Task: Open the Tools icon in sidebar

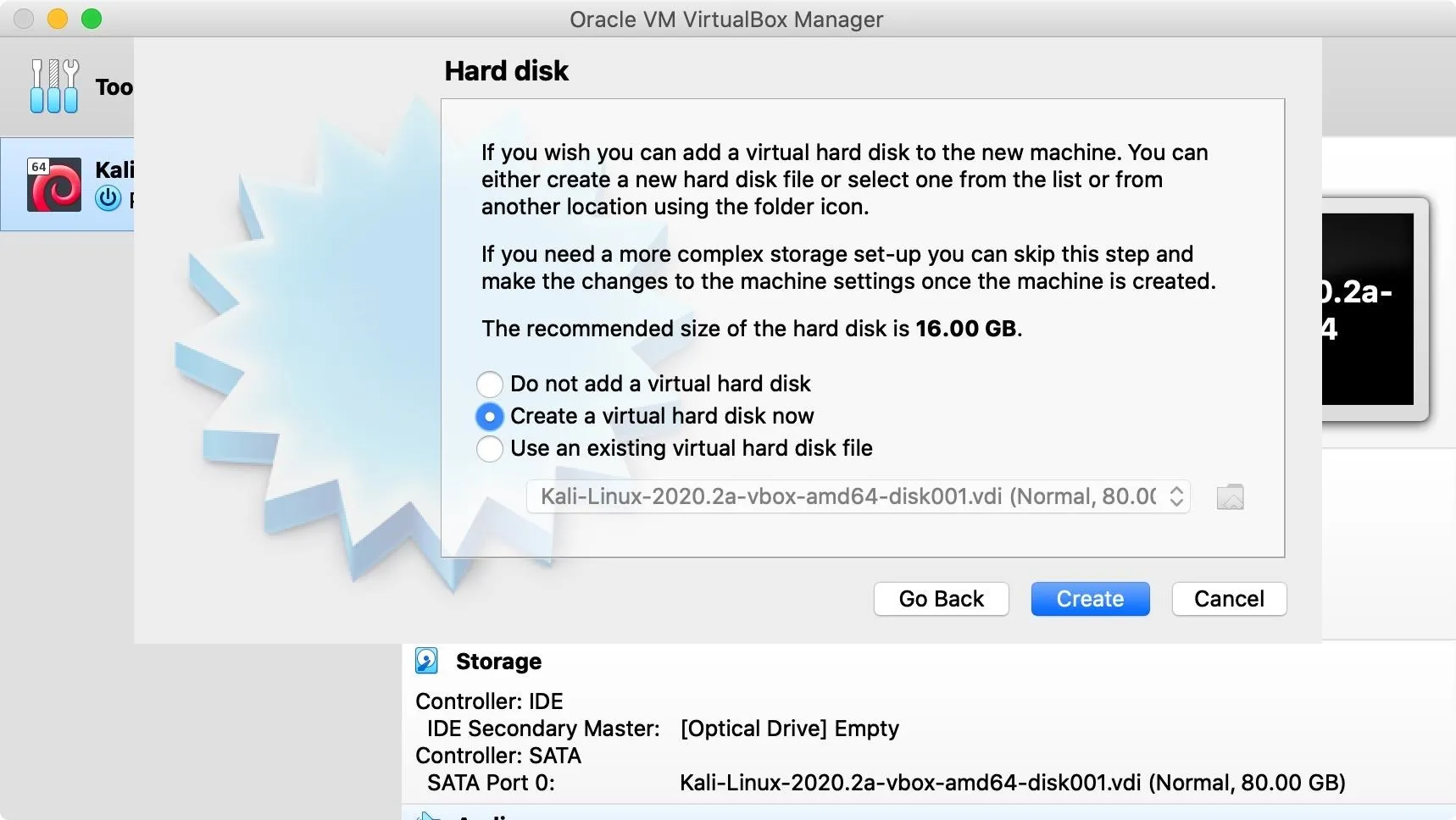Action: 54,86
